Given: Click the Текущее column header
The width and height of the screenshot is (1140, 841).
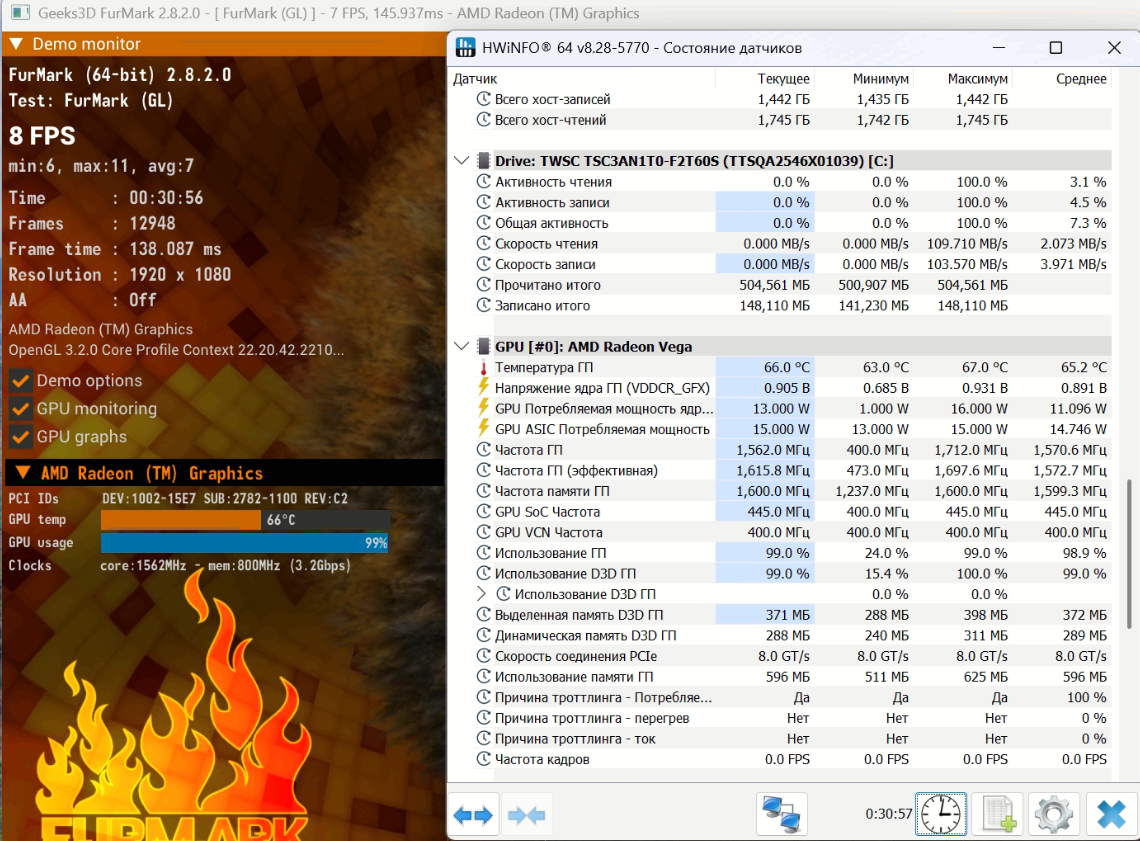Looking at the screenshot, I should (783, 79).
